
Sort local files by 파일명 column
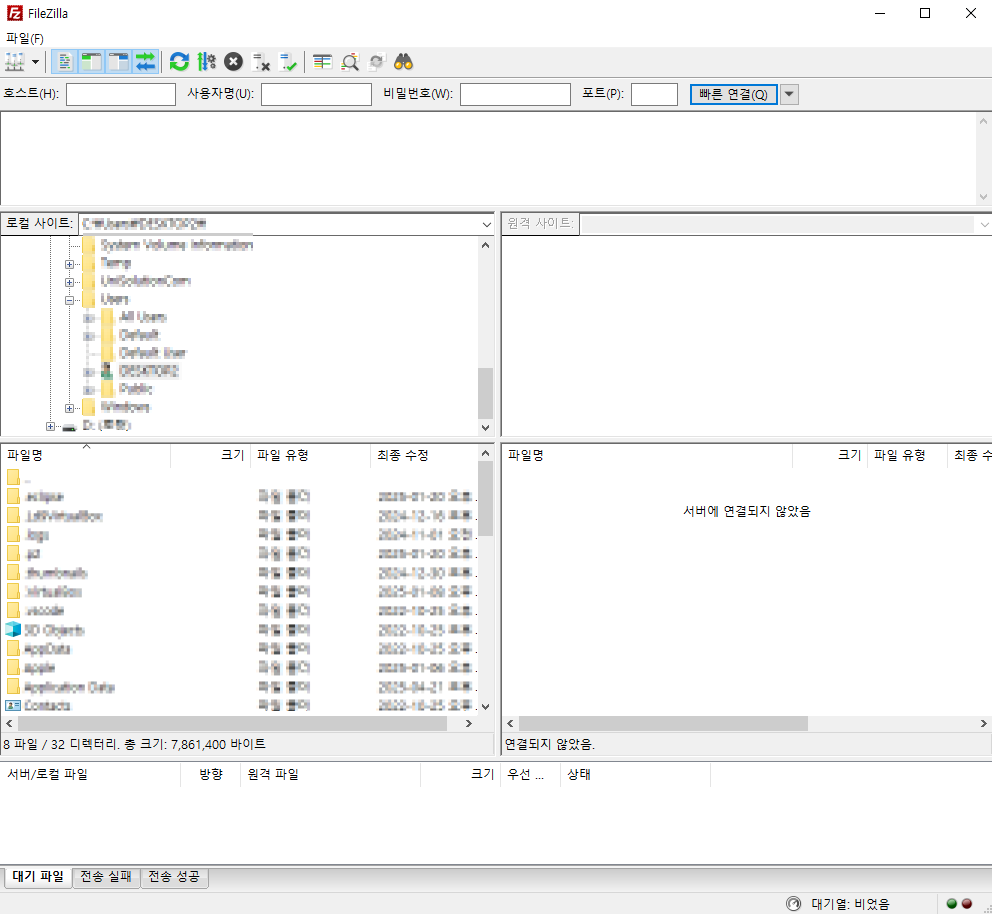pyautogui.click(x=85, y=455)
